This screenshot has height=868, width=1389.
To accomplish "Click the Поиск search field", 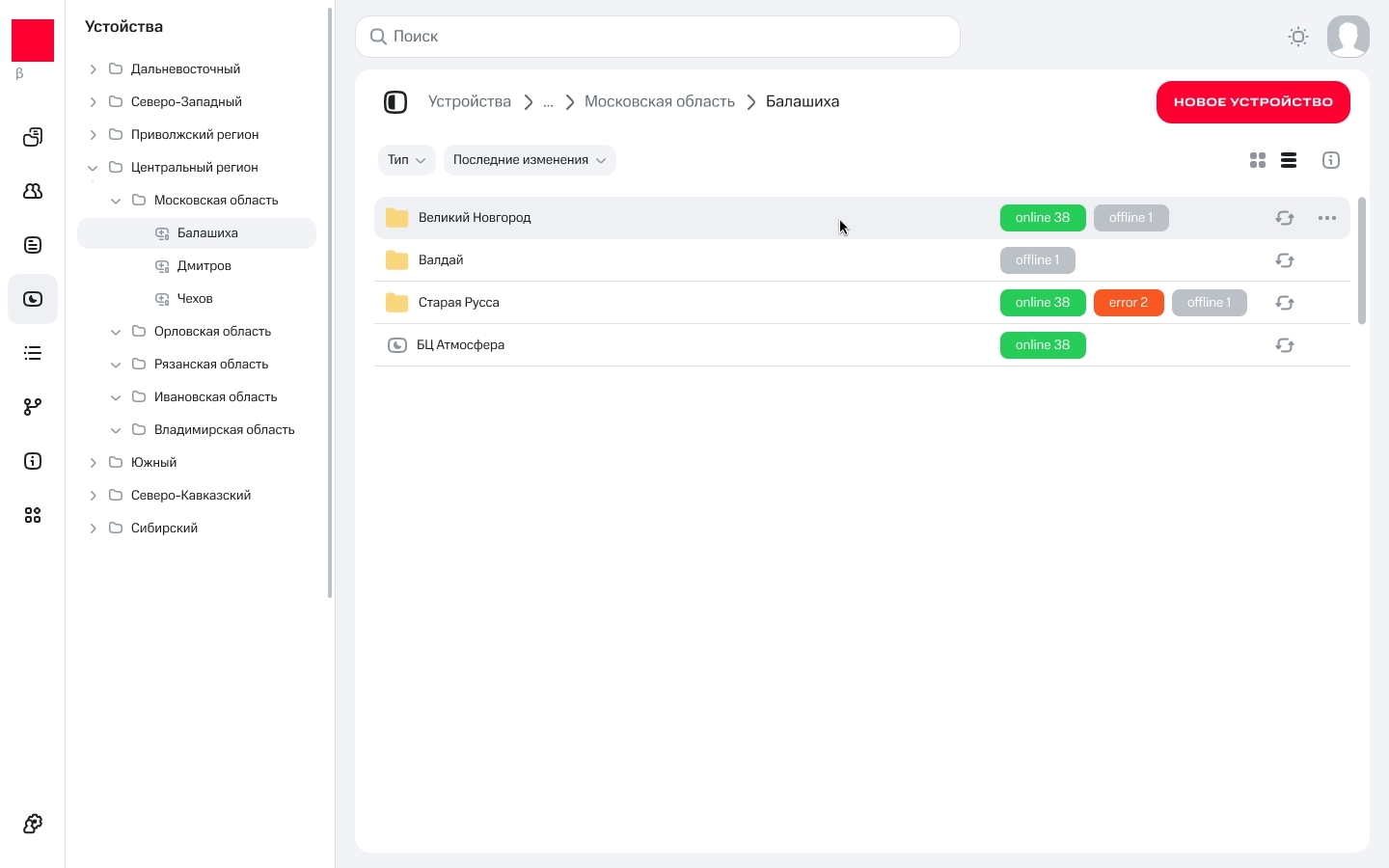I will [x=658, y=37].
